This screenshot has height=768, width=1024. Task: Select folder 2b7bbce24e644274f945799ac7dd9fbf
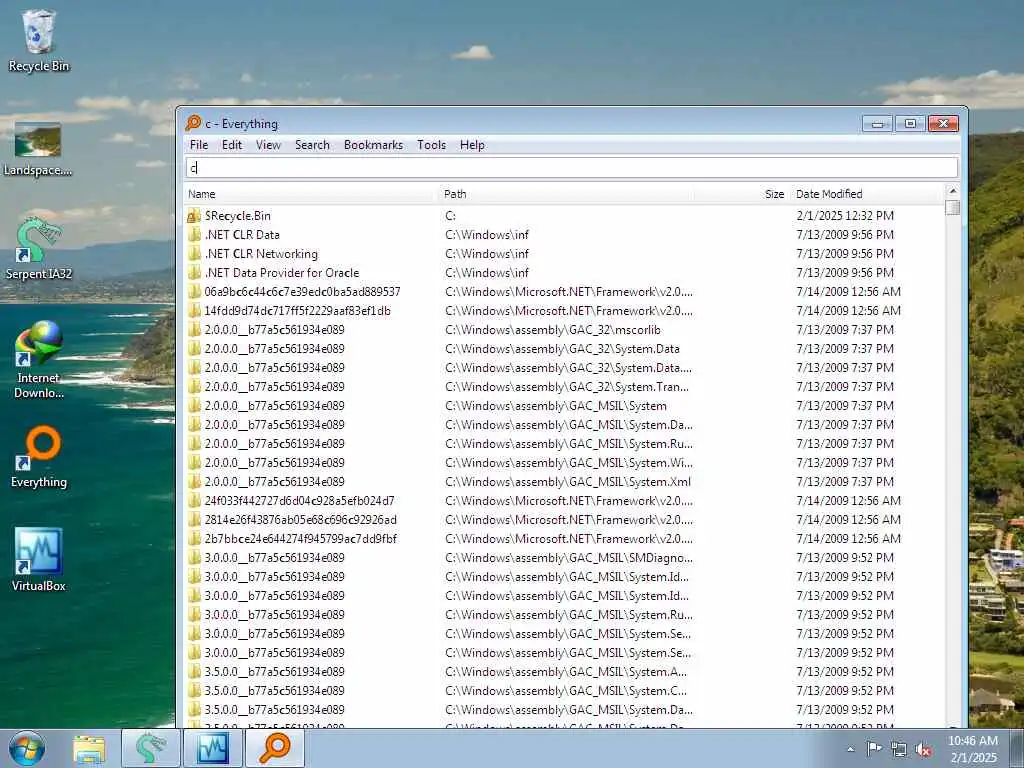pyautogui.click(x=300, y=538)
